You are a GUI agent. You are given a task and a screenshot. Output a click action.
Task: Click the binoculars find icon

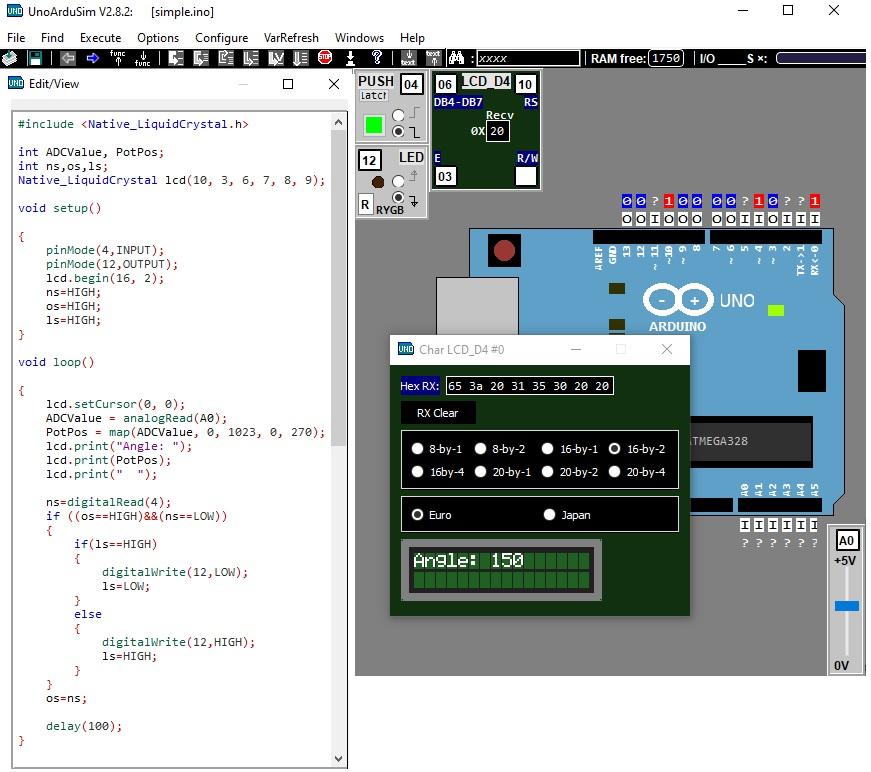coord(457,58)
